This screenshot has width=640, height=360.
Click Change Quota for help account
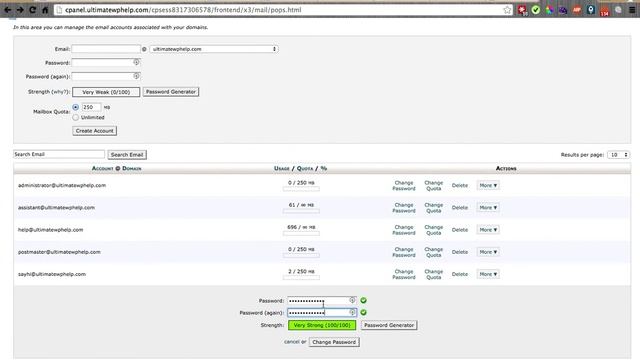[x=433, y=230]
